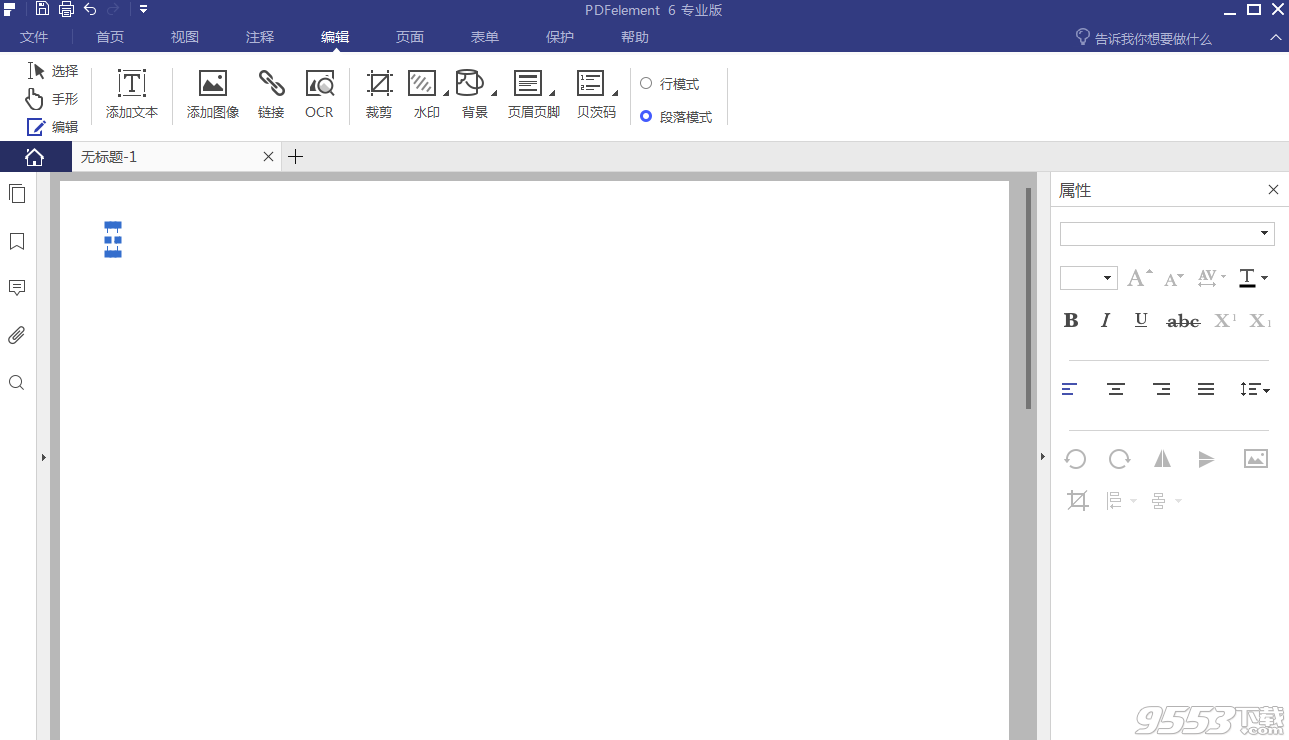Open the attachments paperclip panel
The height and width of the screenshot is (740, 1289).
(x=17, y=335)
